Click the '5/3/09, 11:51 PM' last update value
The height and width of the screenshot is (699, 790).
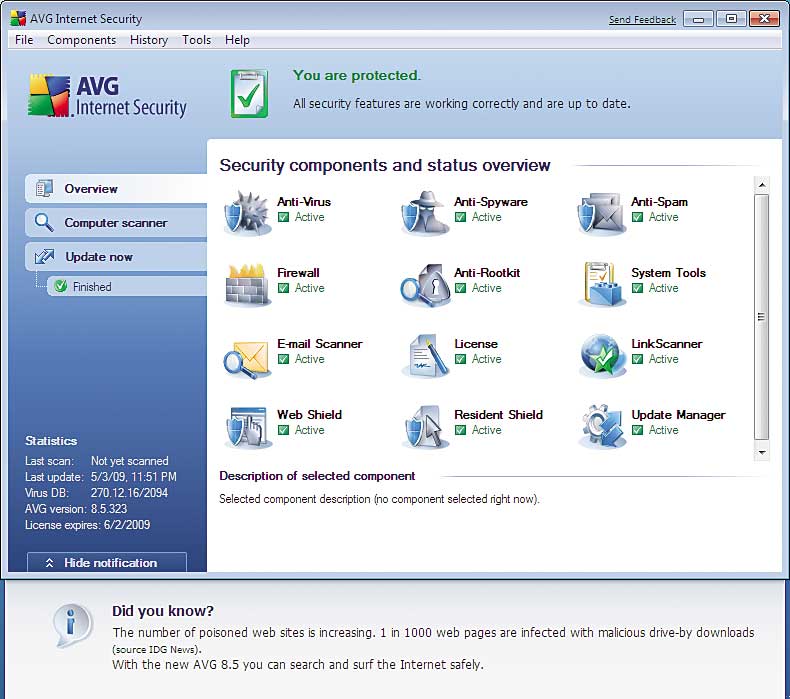pos(134,477)
